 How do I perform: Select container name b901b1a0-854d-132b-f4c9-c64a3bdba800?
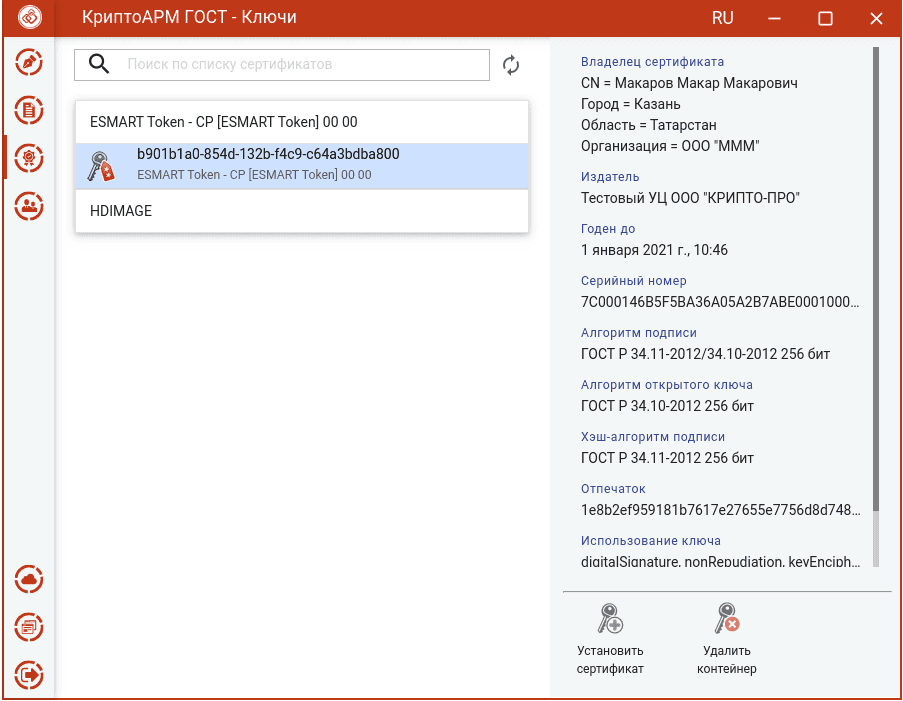268,154
